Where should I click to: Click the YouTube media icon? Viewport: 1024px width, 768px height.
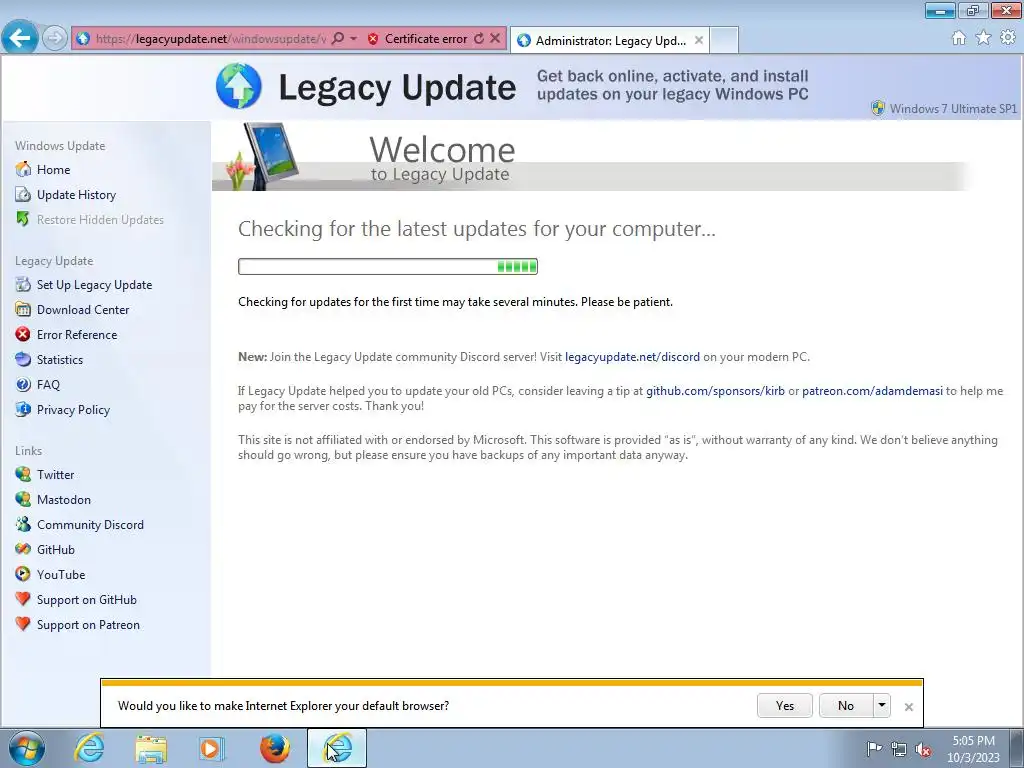23,575
